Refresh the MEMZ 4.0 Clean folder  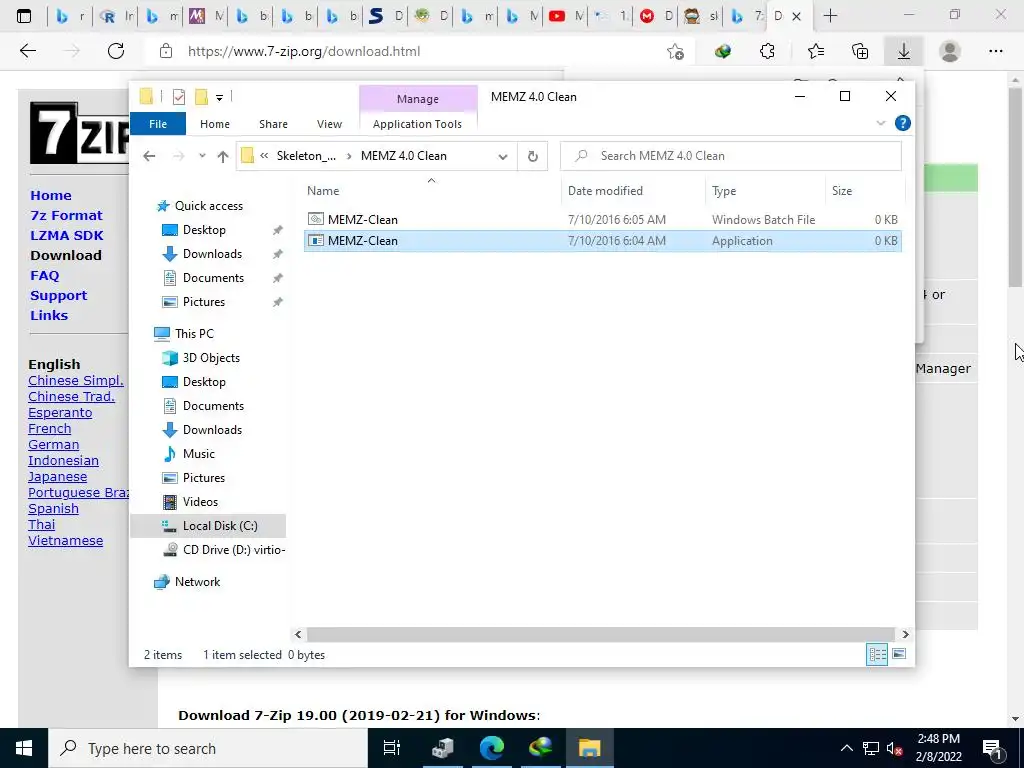[532, 156]
